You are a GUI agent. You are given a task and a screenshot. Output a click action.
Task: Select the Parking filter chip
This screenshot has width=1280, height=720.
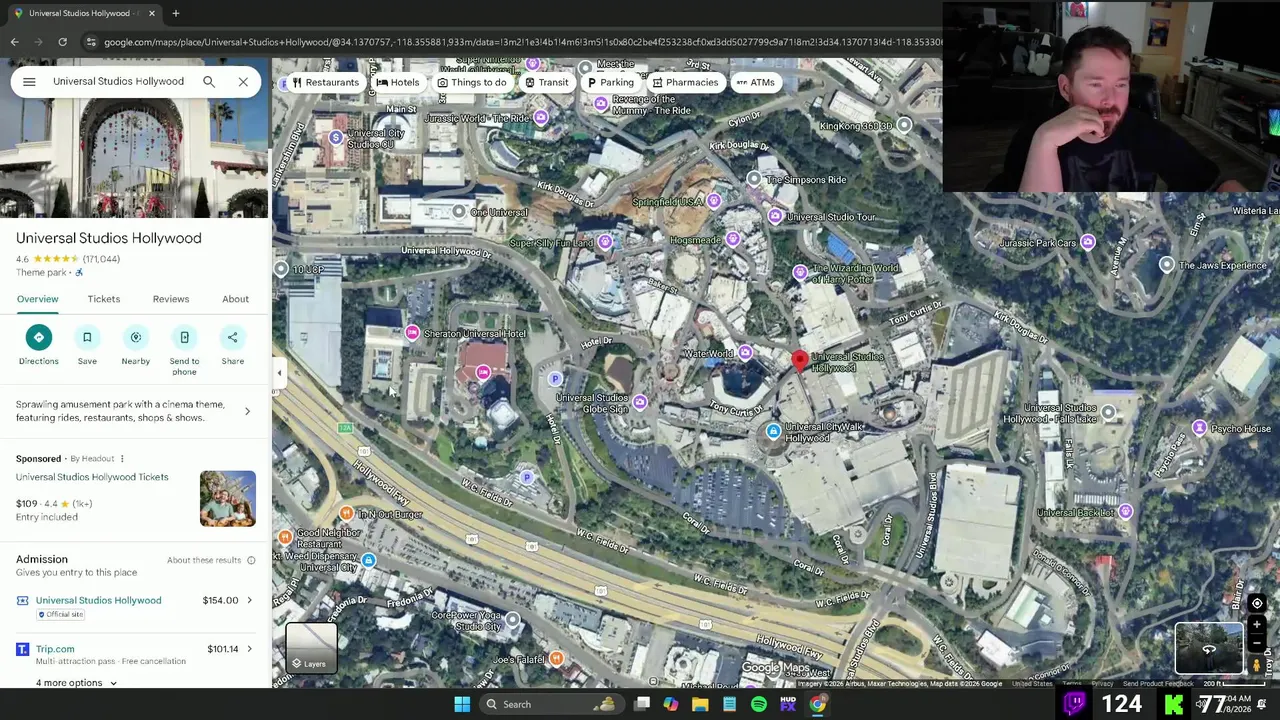coord(611,83)
